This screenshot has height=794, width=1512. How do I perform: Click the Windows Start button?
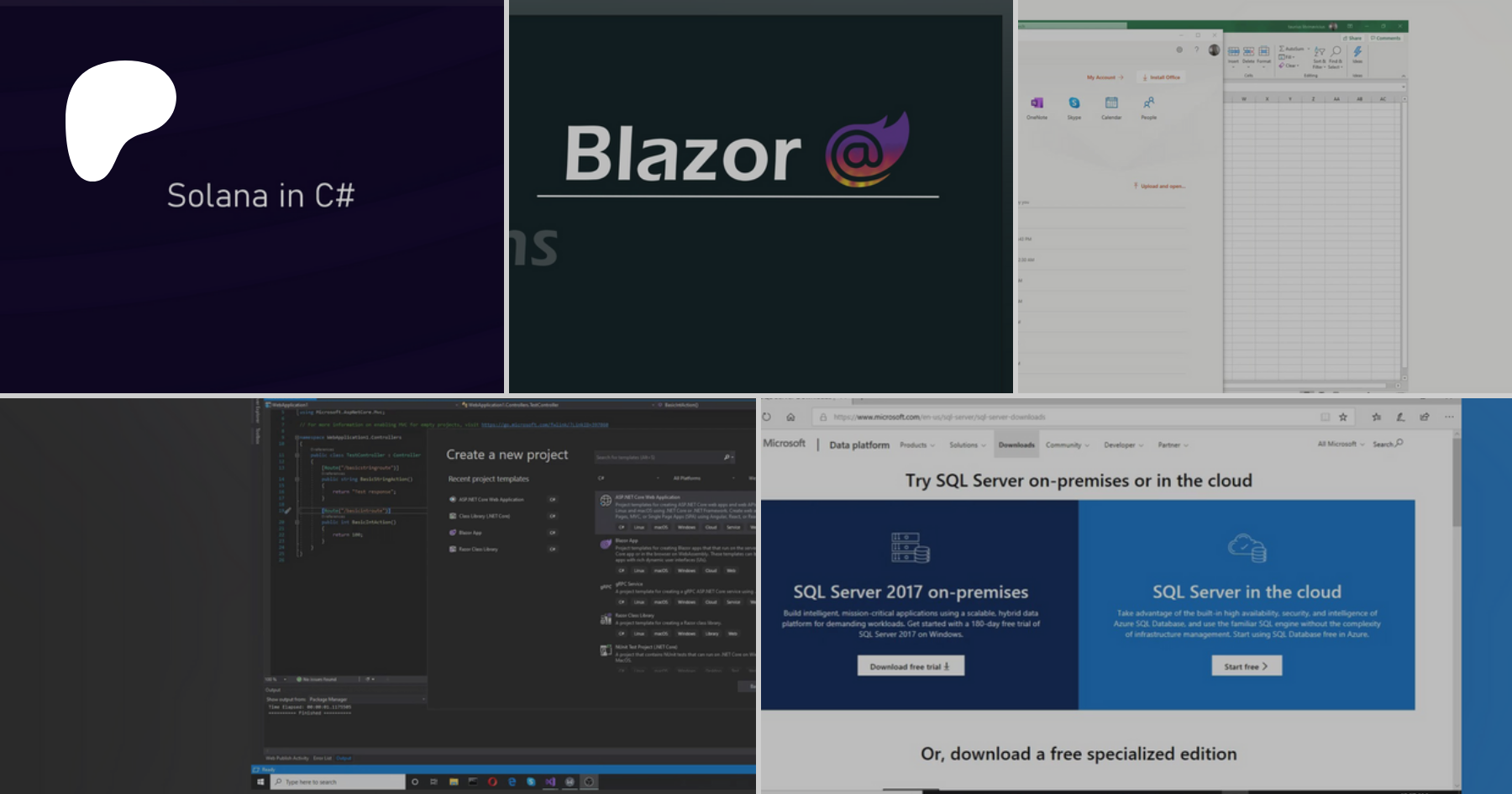coord(260,781)
